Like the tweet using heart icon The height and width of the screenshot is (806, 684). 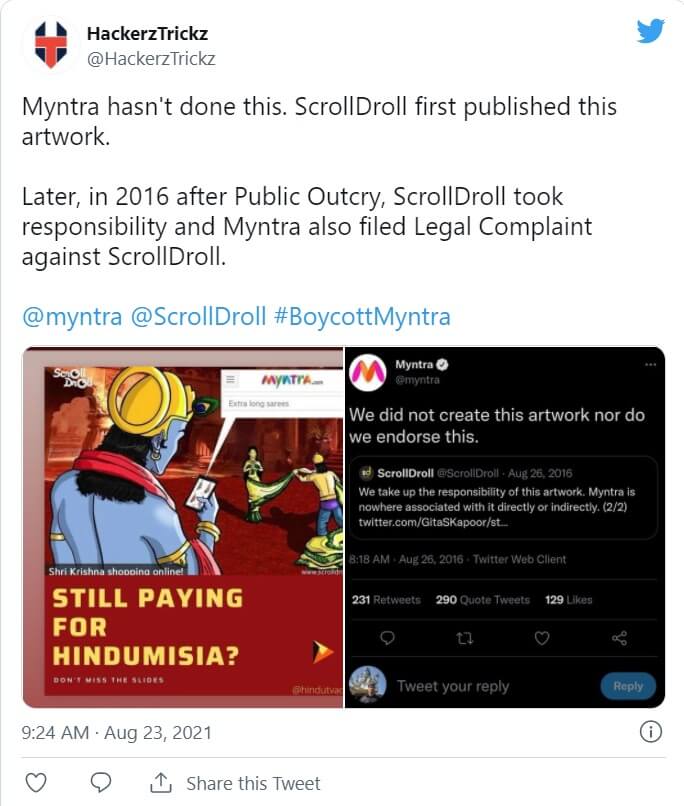point(36,782)
